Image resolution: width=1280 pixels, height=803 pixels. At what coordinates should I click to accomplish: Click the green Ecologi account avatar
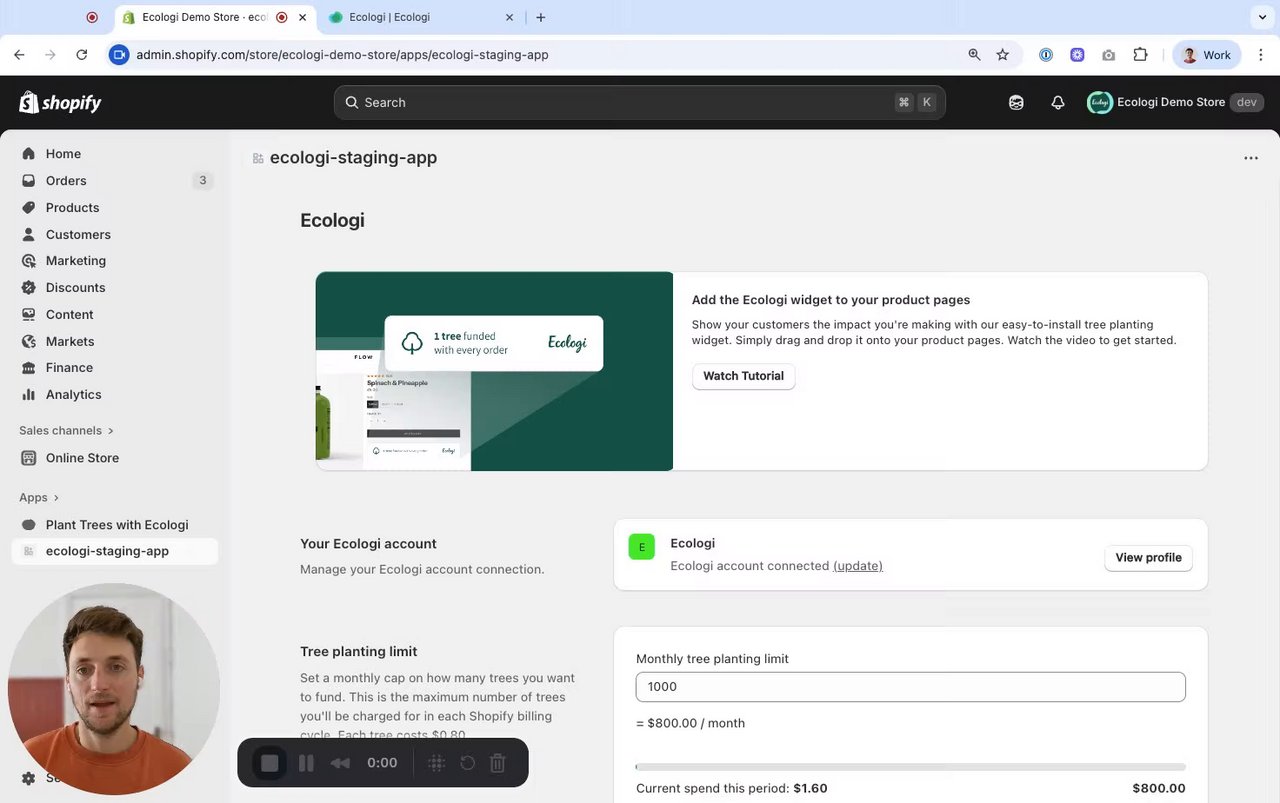pos(642,547)
